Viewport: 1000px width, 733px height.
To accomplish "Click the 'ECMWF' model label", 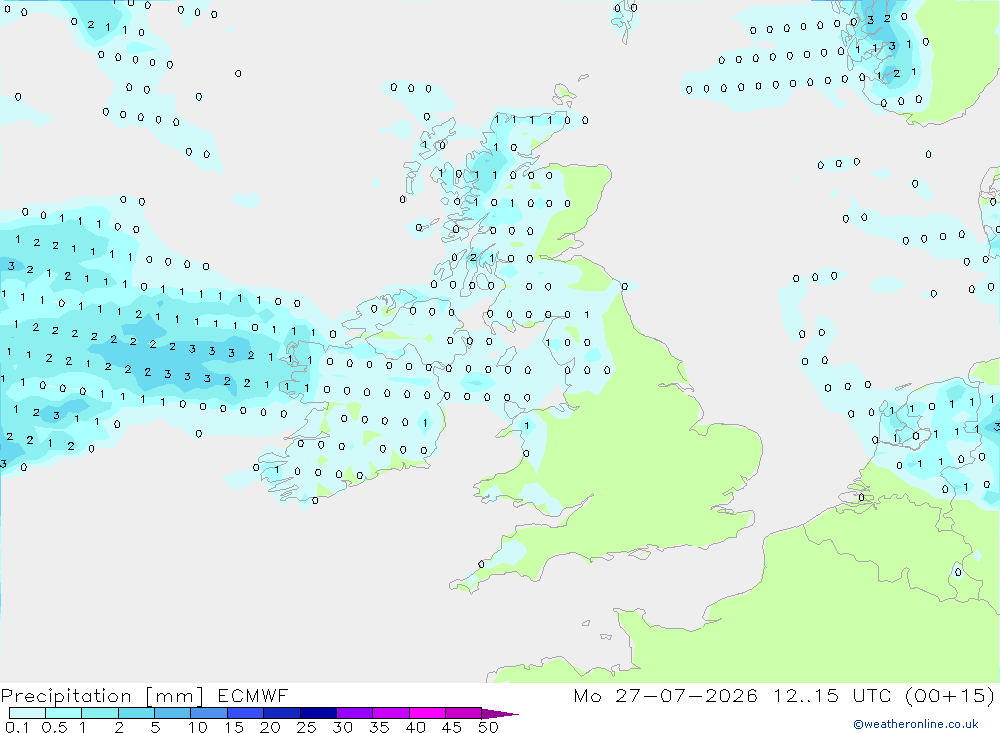I will (253, 695).
